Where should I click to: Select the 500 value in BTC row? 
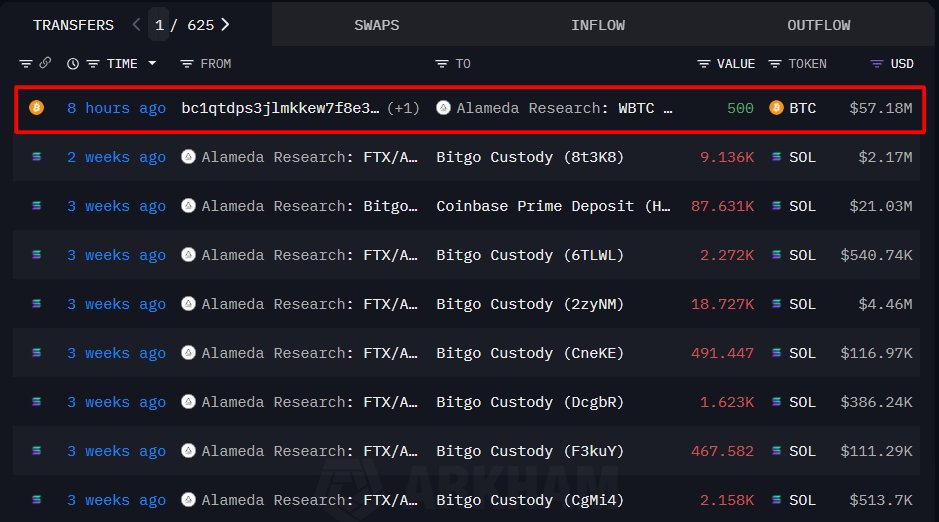(740, 108)
